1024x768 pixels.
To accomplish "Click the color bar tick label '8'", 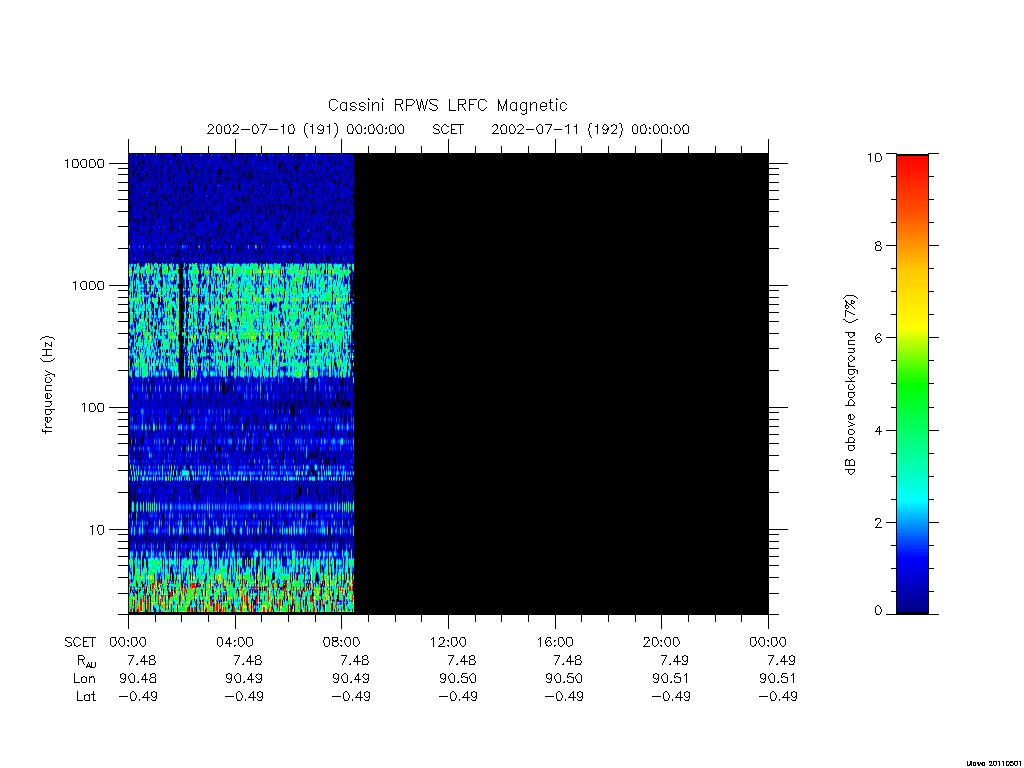I will click(x=878, y=246).
